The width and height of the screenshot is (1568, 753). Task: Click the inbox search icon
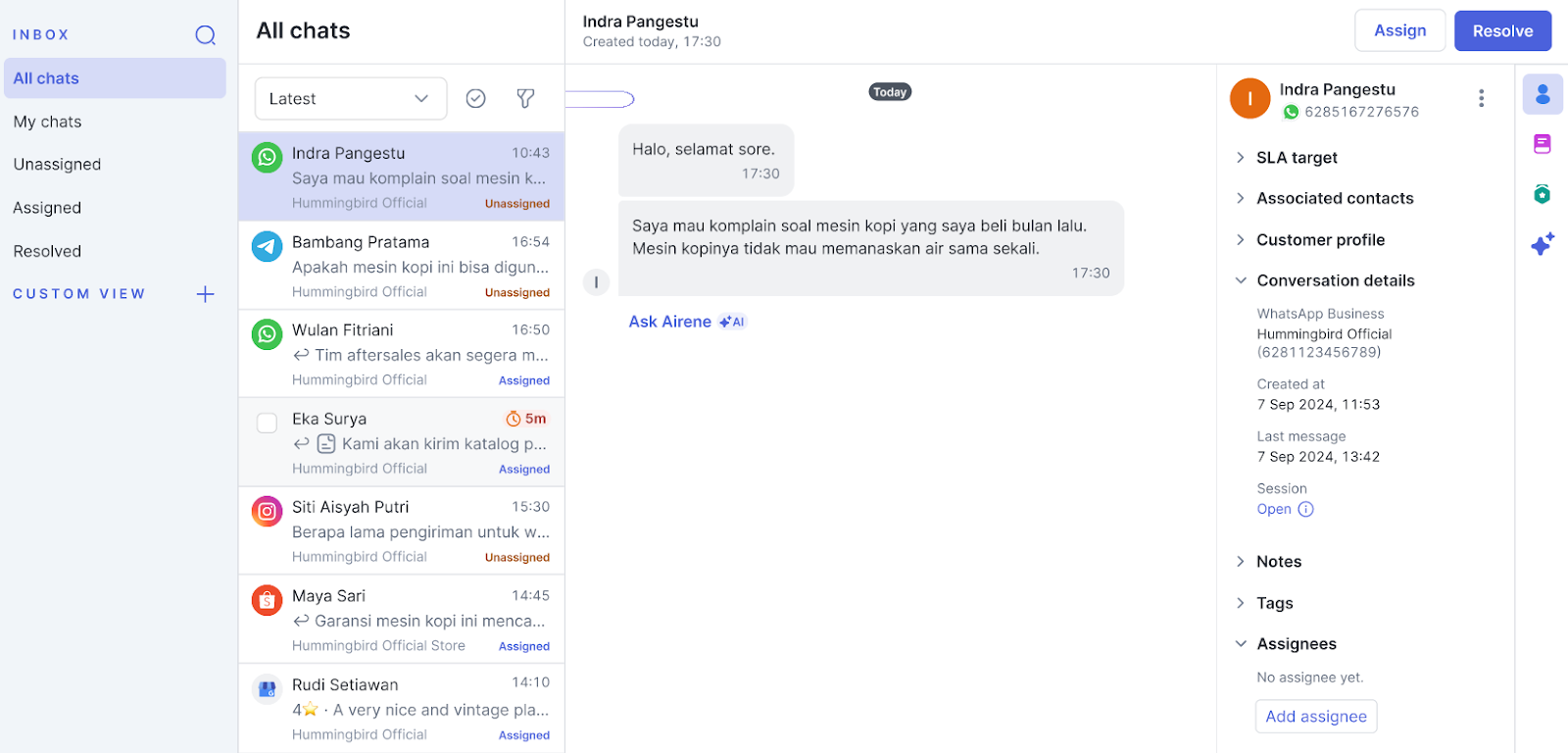pyautogui.click(x=205, y=35)
